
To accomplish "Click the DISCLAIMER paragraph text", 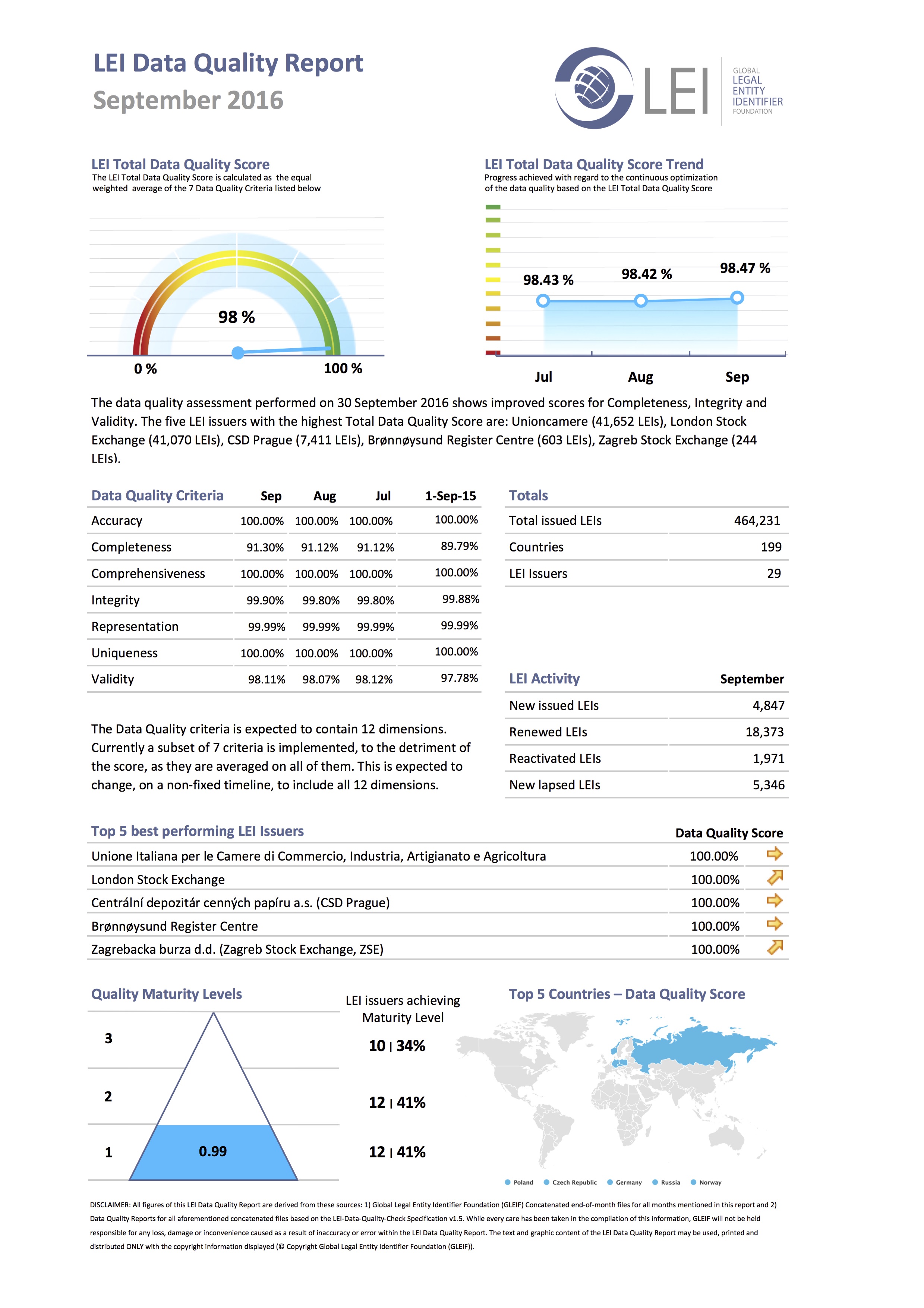I will tap(433, 1225).
